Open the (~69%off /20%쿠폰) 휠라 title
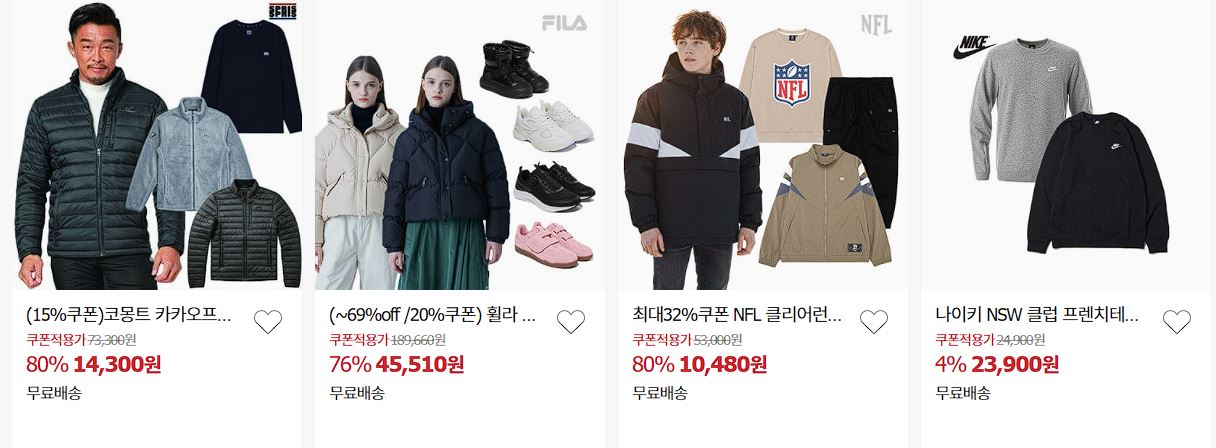The image size is (1216, 448). [x=432, y=316]
